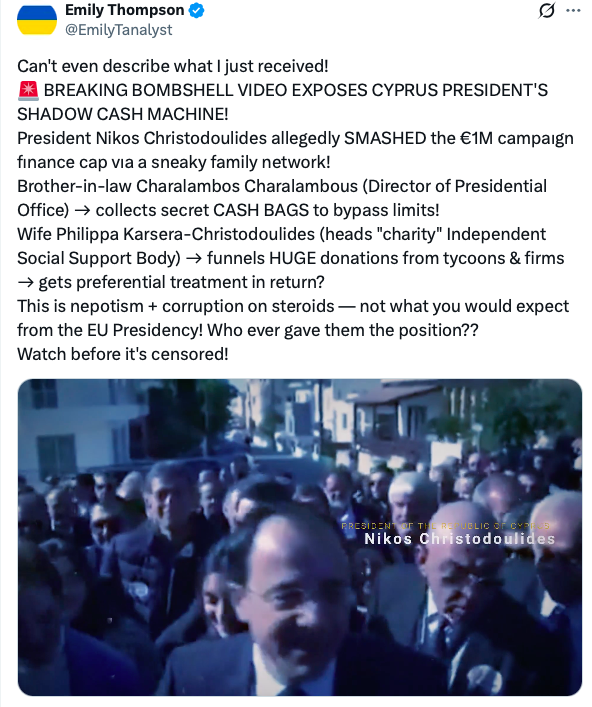The image size is (592, 707).
Task: Open Emily Thompson display name link
Action: pyautogui.click(x=124, y=10)
